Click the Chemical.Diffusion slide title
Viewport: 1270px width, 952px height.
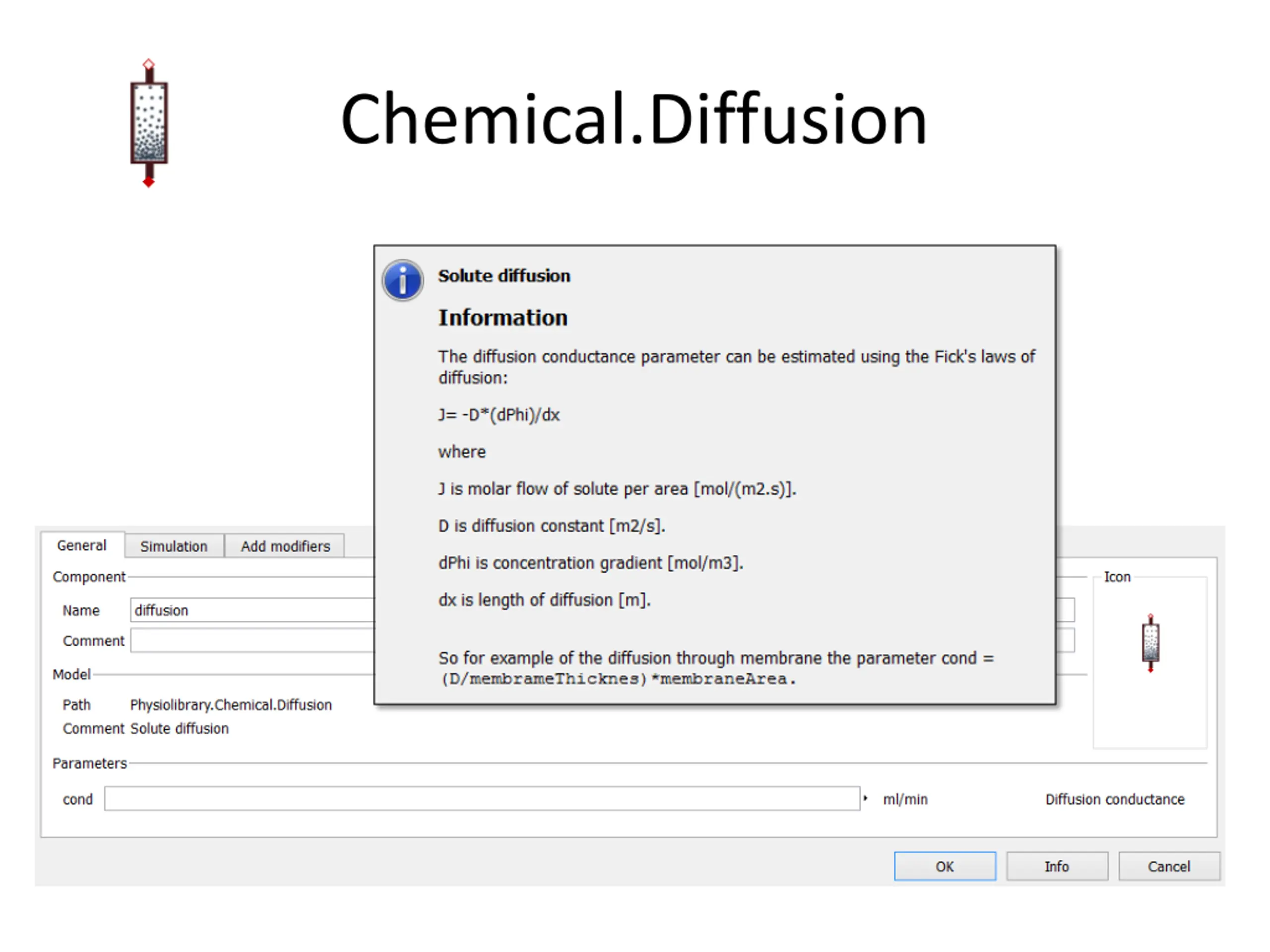(x=634, y=119)
